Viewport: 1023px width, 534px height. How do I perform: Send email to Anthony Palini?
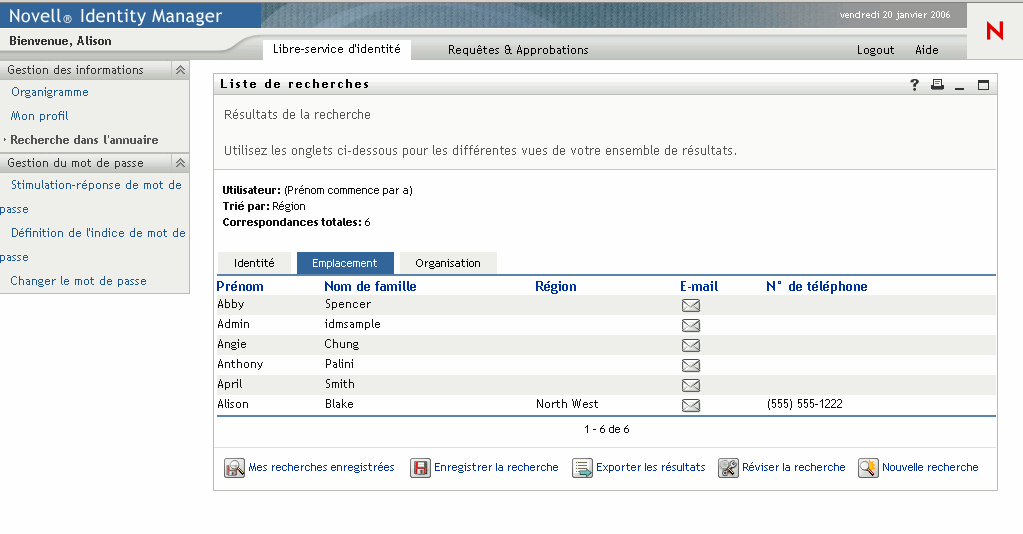pyautogui.click(x=691, y=365)
